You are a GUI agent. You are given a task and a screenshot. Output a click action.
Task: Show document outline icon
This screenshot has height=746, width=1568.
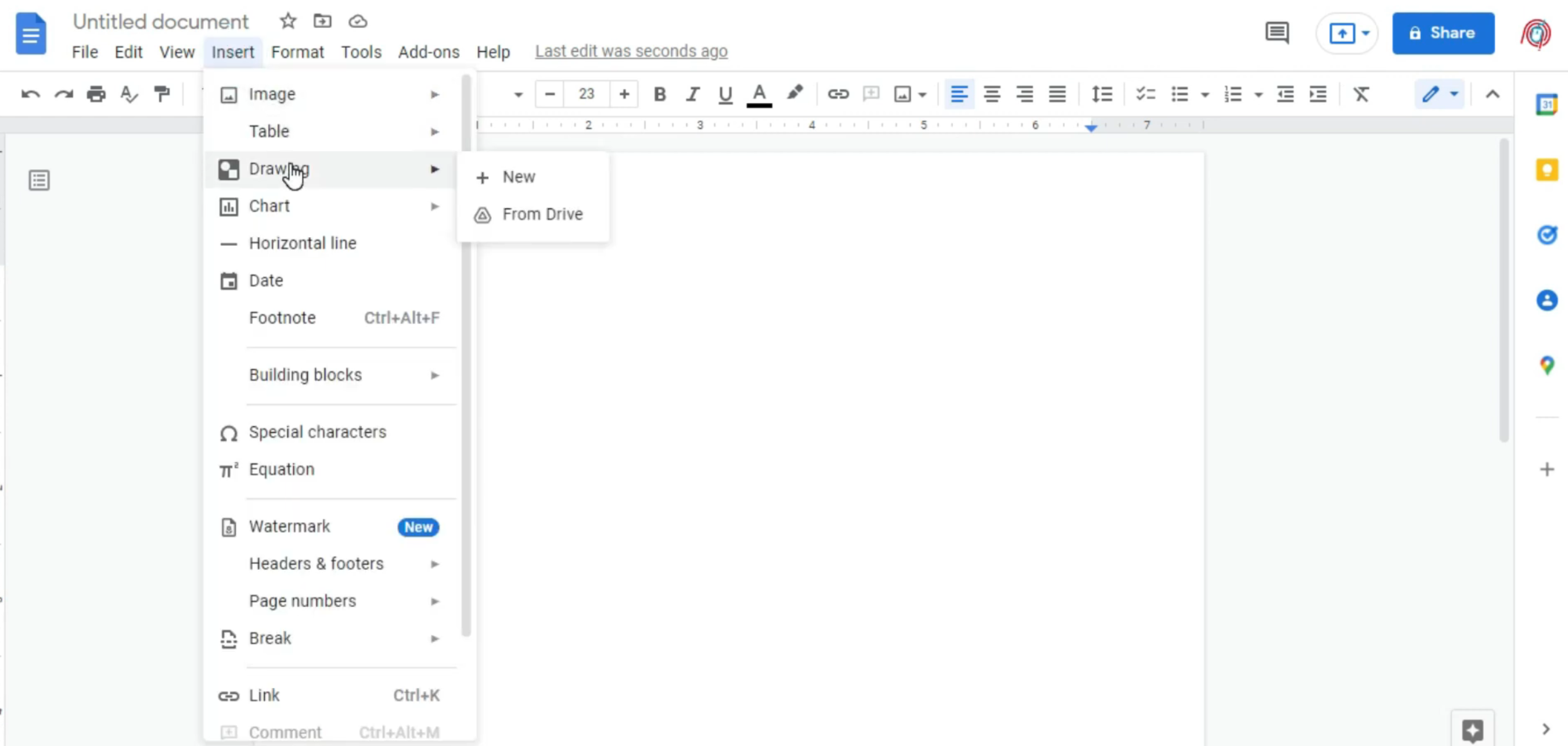(x=39, y=180)
